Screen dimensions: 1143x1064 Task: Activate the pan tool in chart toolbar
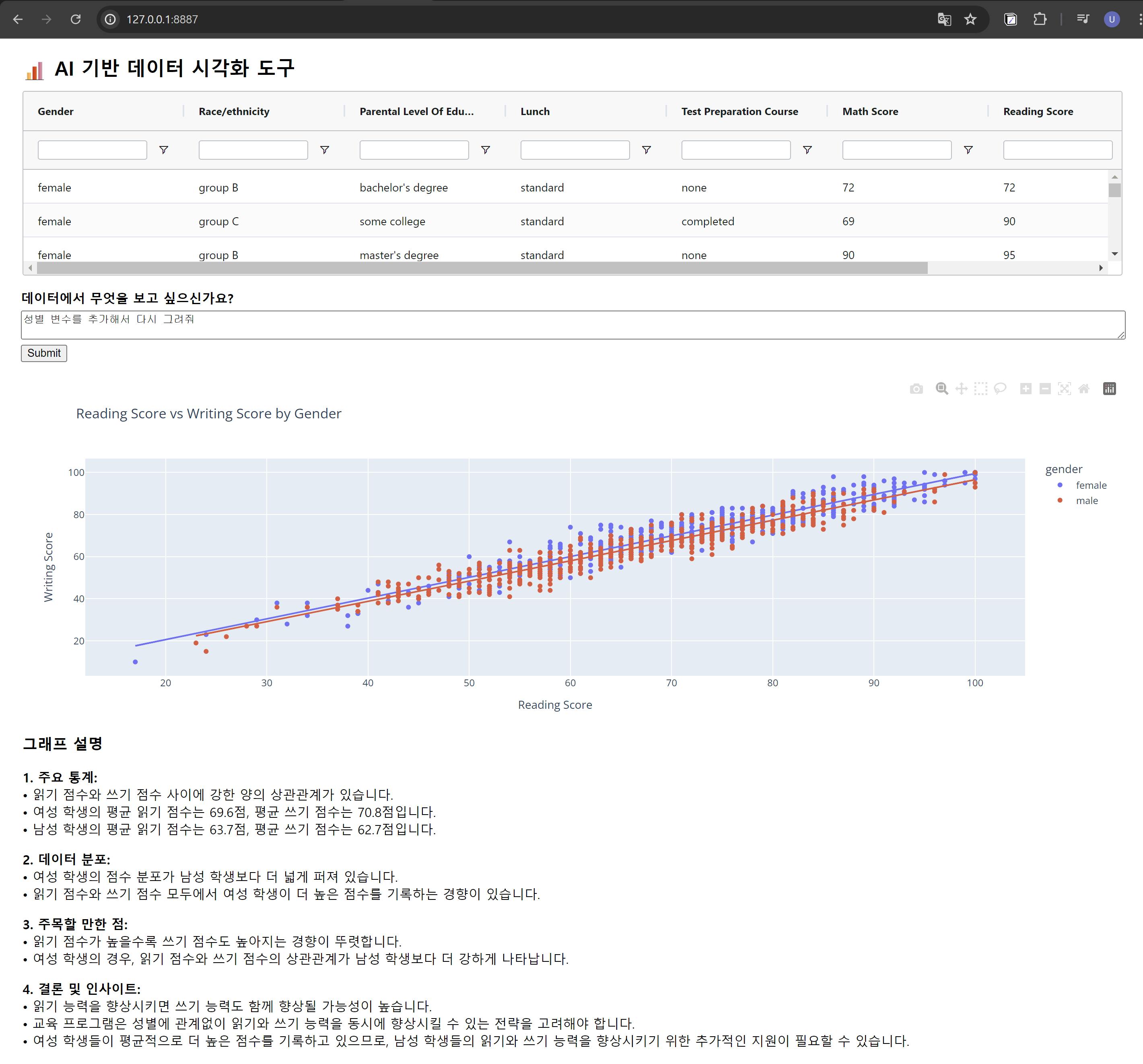961,389
